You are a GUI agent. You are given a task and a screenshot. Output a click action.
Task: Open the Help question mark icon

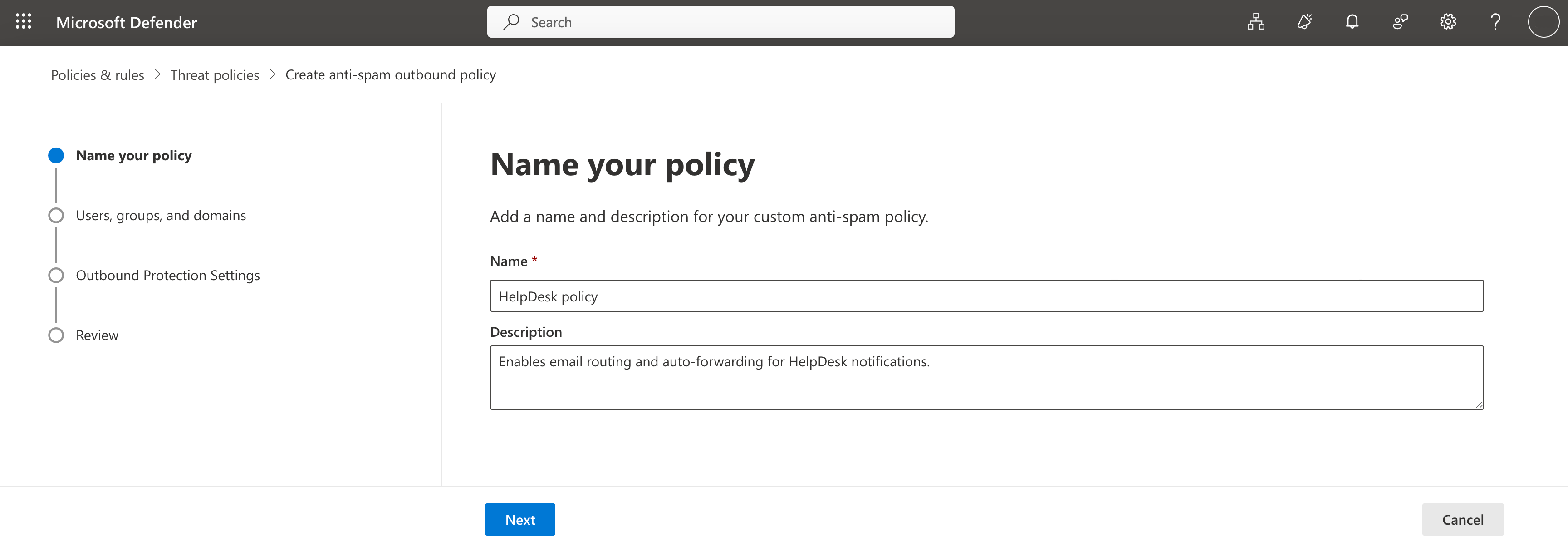pos(1495,22)
